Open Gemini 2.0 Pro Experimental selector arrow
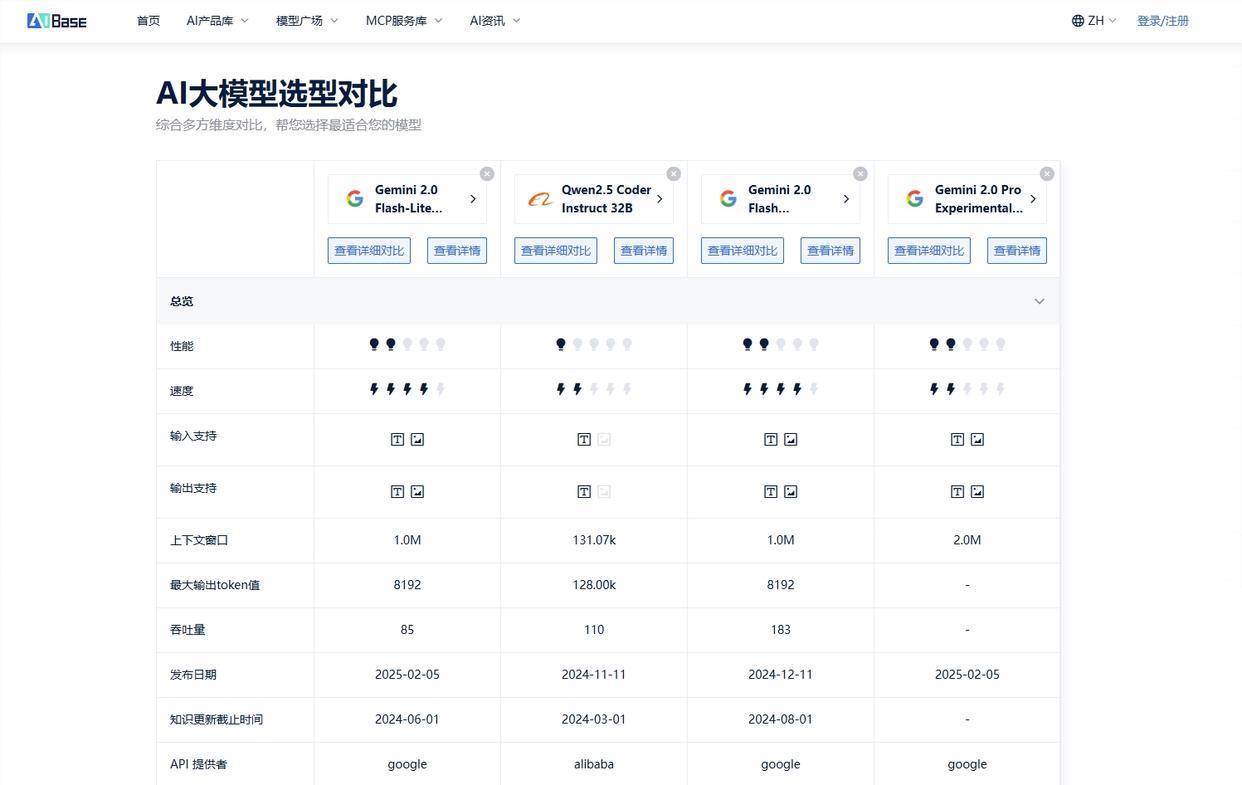Screen dimensions: 1242x785 coord(1033,199)
